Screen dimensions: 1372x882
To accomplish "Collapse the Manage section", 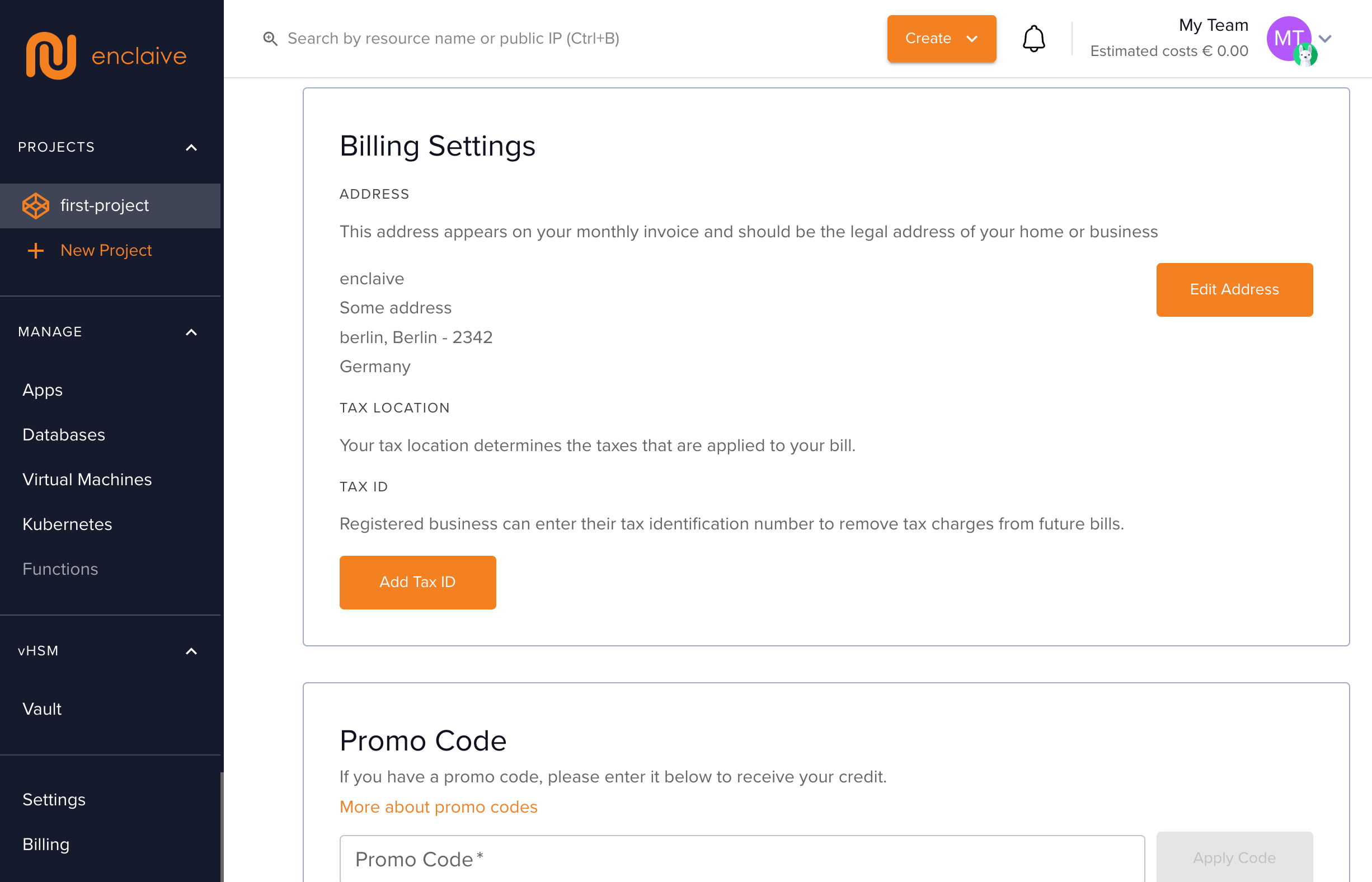I will (191, 332).
